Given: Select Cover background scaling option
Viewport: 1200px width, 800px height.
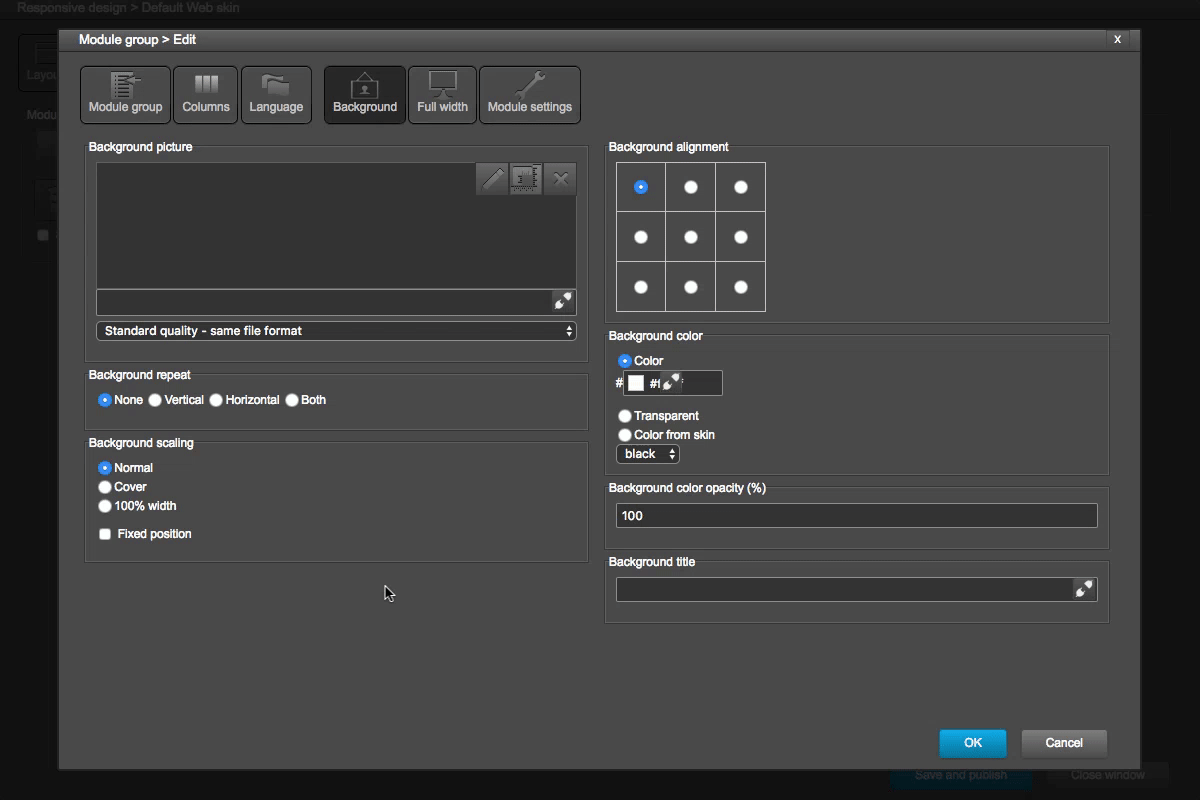Looking at the screenshot, I should click(x=105, y=487).
